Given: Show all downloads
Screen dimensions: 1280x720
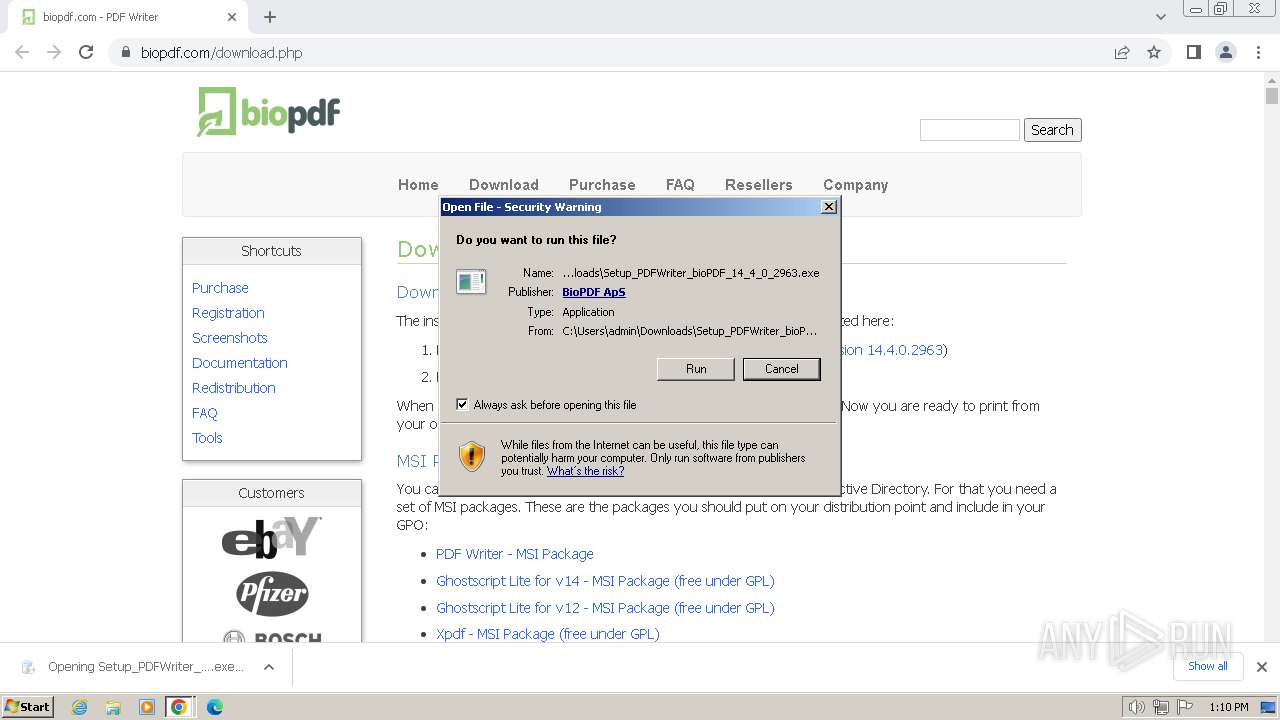Looking at the screenshot, I should coord(1208,666).
